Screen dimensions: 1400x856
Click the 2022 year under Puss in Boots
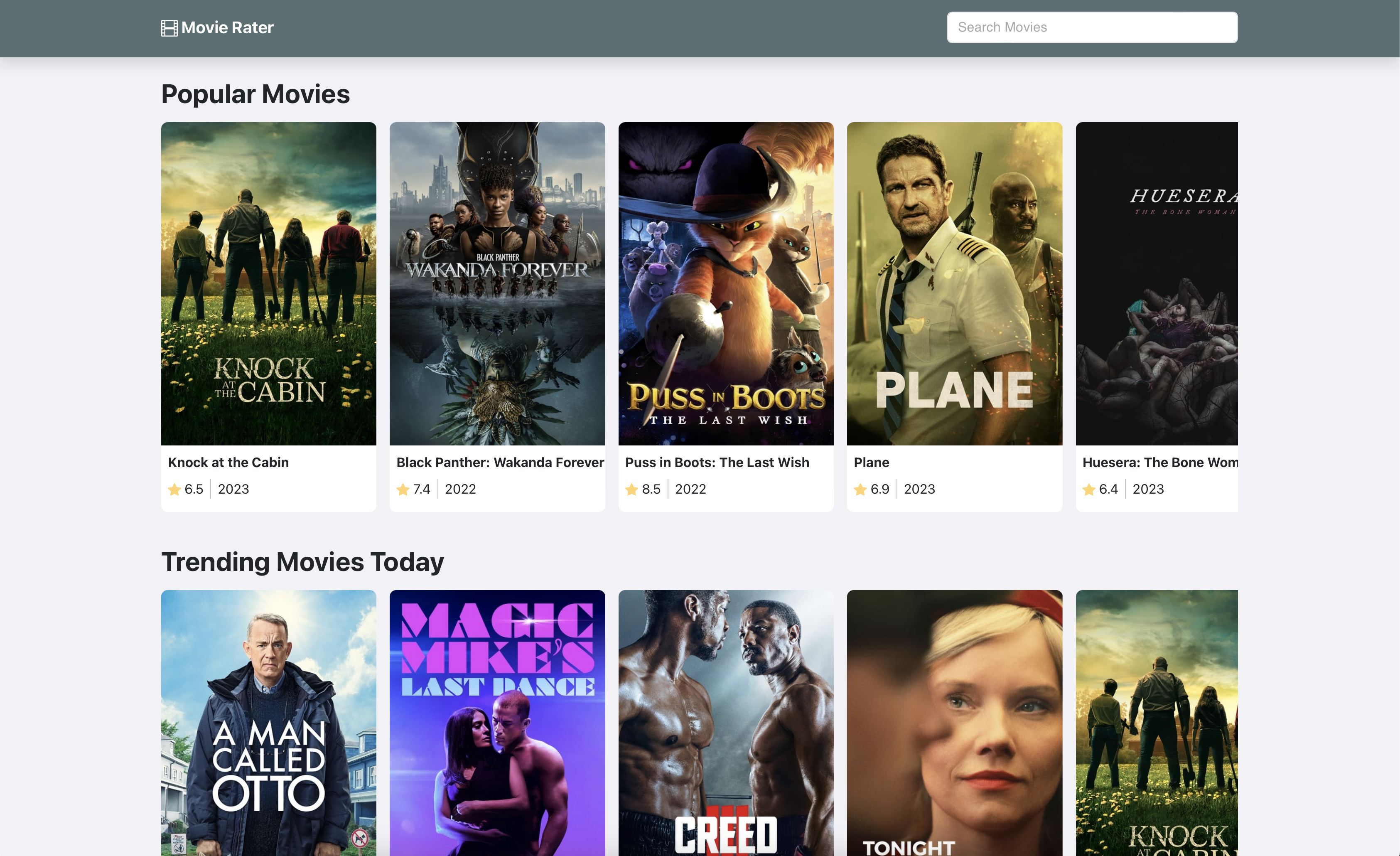(x=690, y=489)
